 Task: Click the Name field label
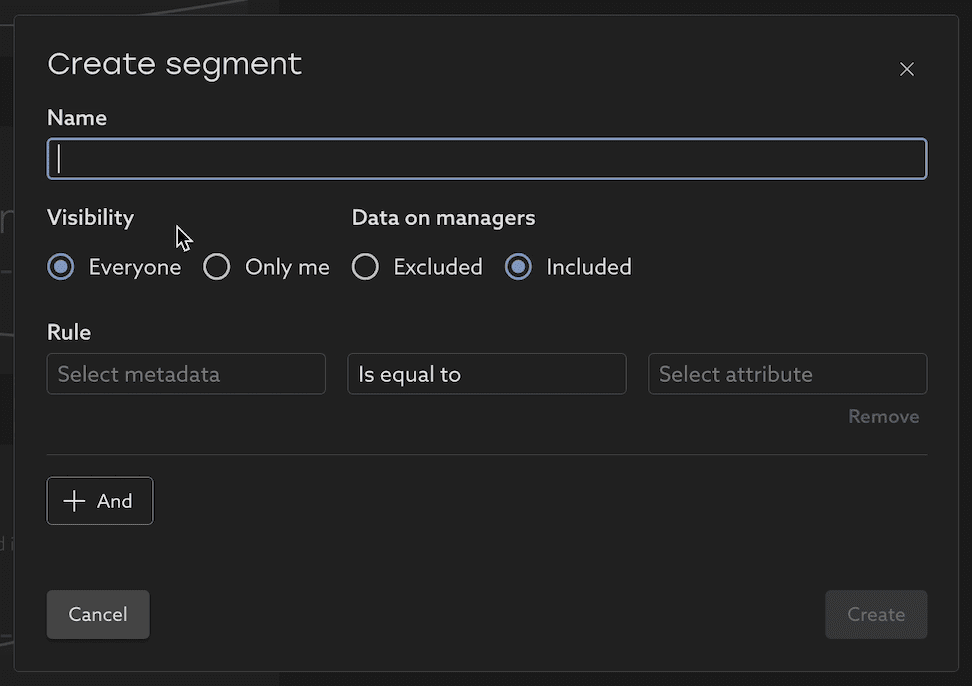click(77, 118)
